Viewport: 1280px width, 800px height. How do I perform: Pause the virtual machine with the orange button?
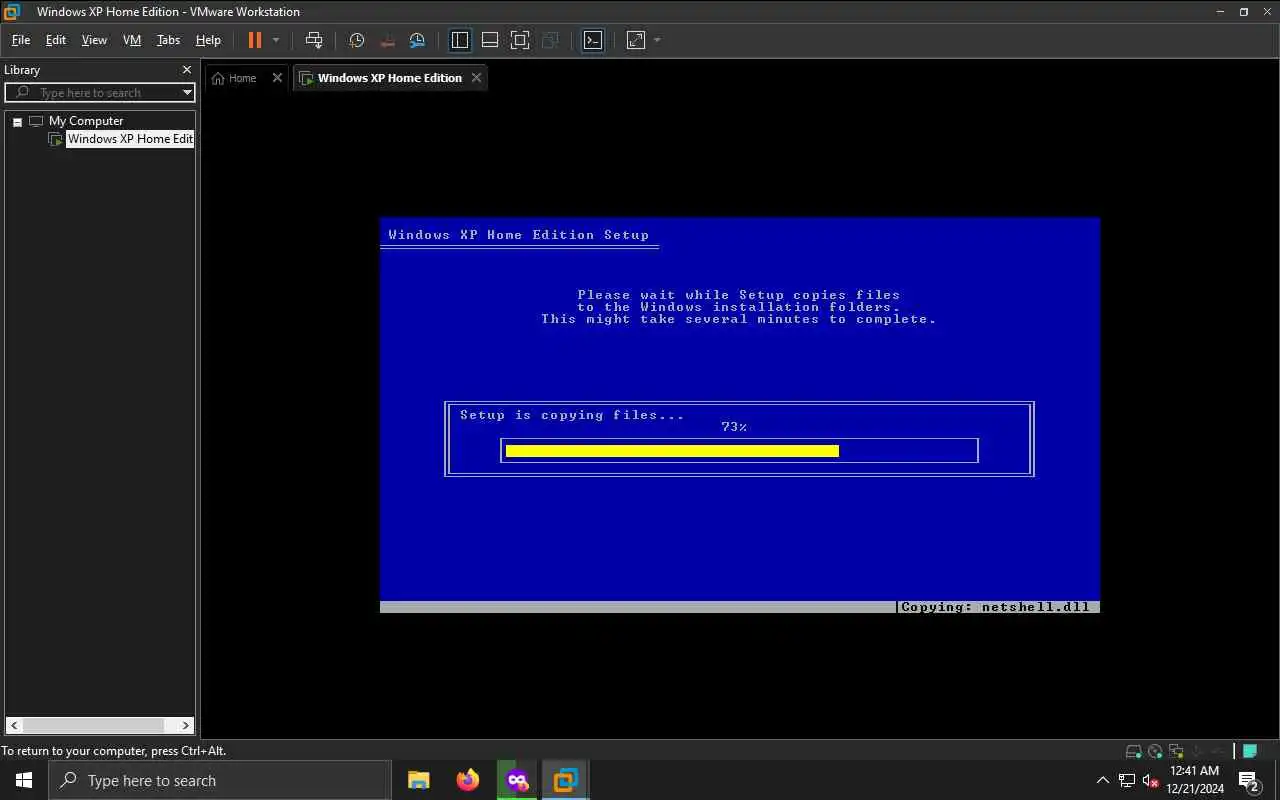coord(255,40)
